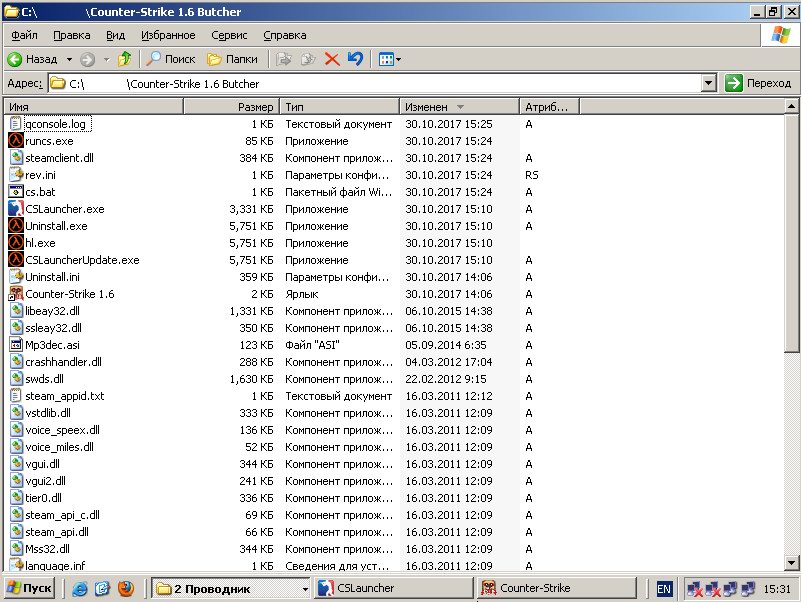Launch Firefox from quick launch

pos(126,589)
